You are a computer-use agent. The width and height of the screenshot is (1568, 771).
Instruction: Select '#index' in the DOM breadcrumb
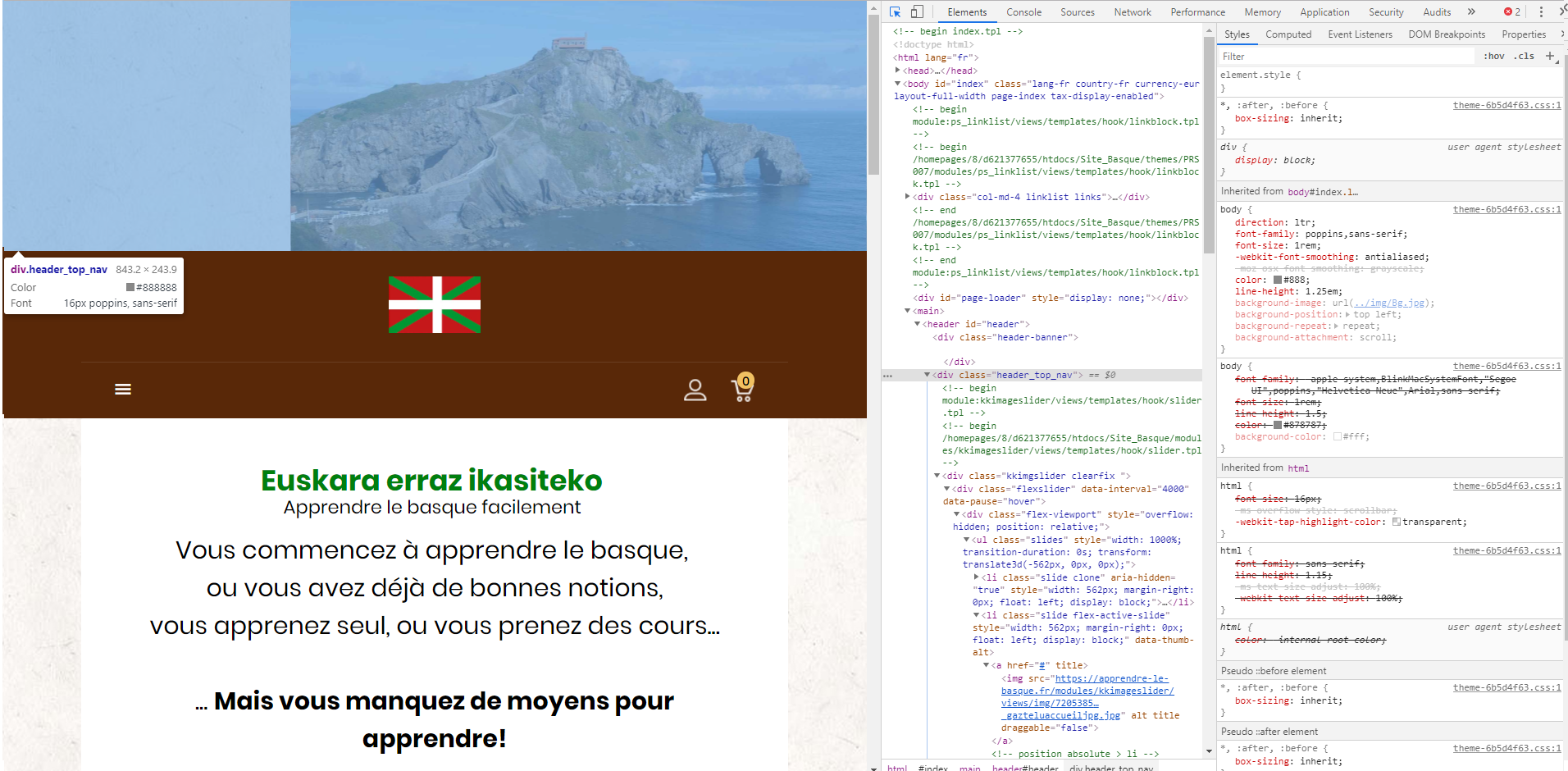[x=932, y=768]
